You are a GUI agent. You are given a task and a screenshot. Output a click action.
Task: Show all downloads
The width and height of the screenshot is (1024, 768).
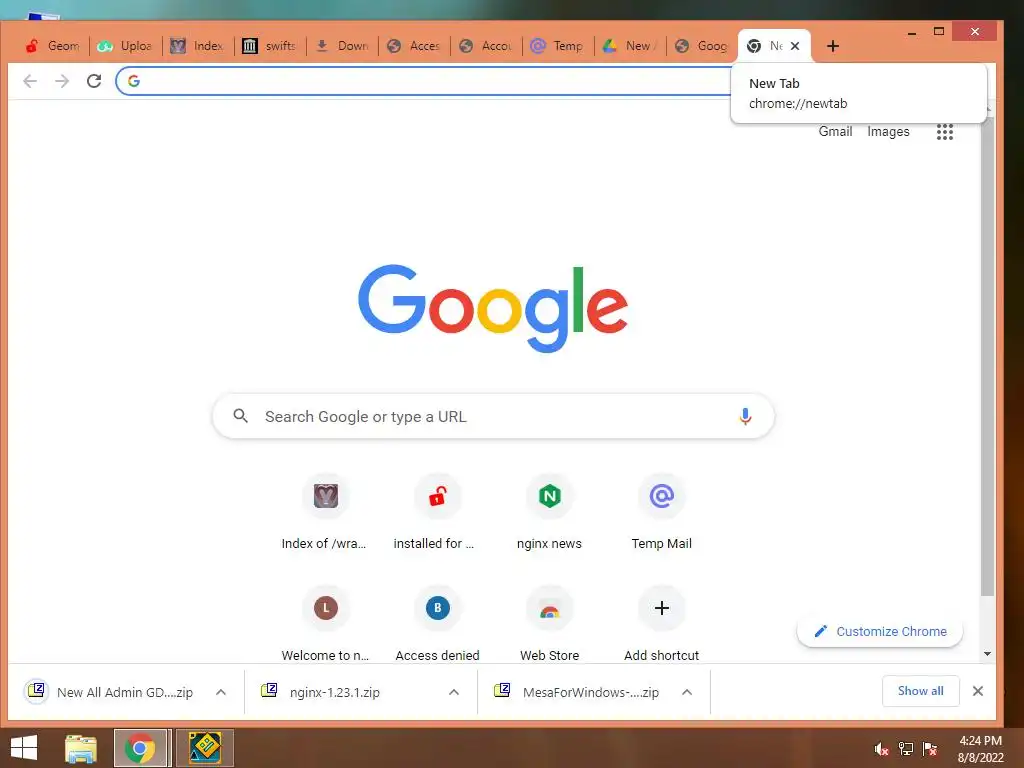point(920,691)
